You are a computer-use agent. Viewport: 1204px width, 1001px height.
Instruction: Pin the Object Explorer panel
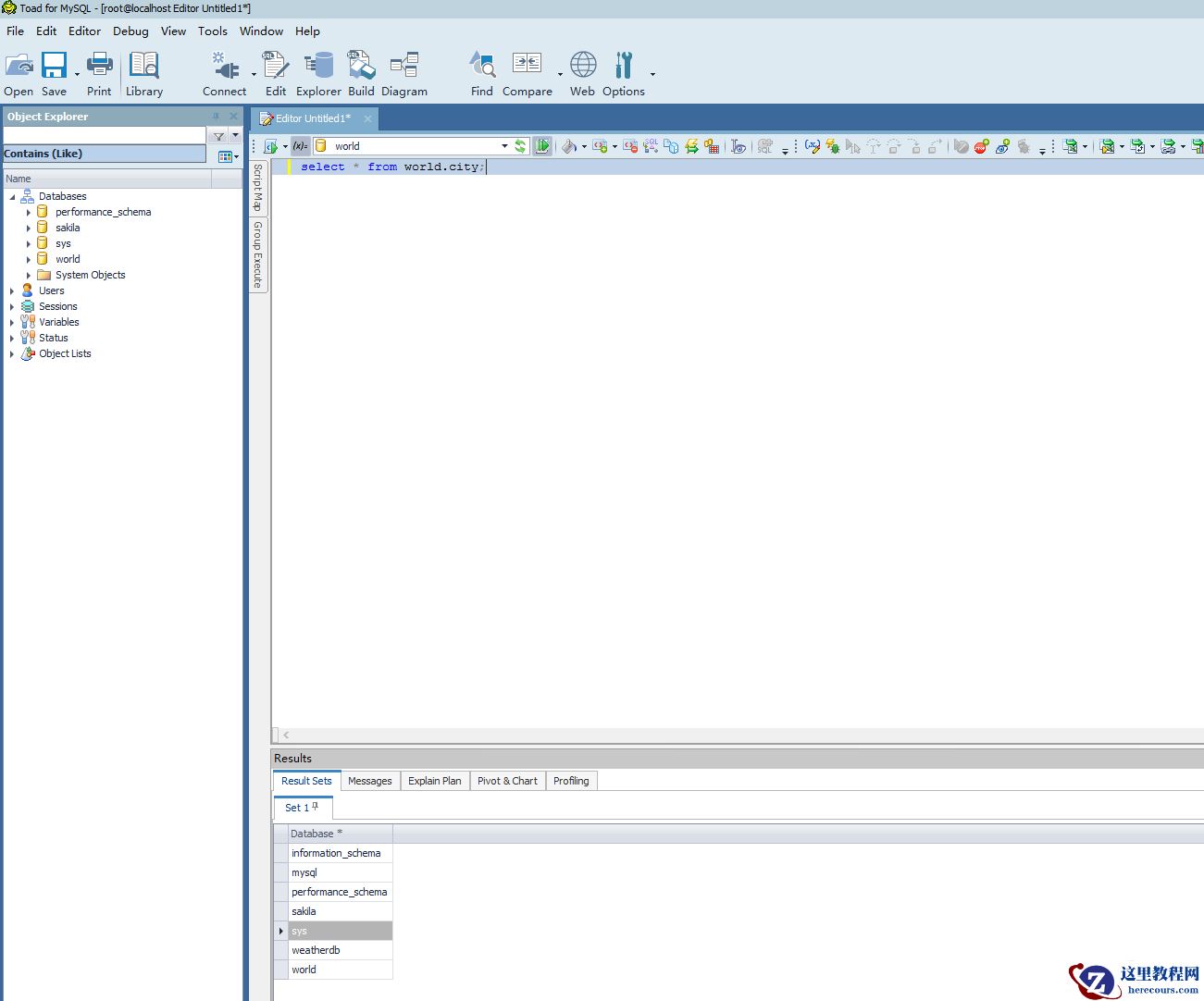[217, 117]
